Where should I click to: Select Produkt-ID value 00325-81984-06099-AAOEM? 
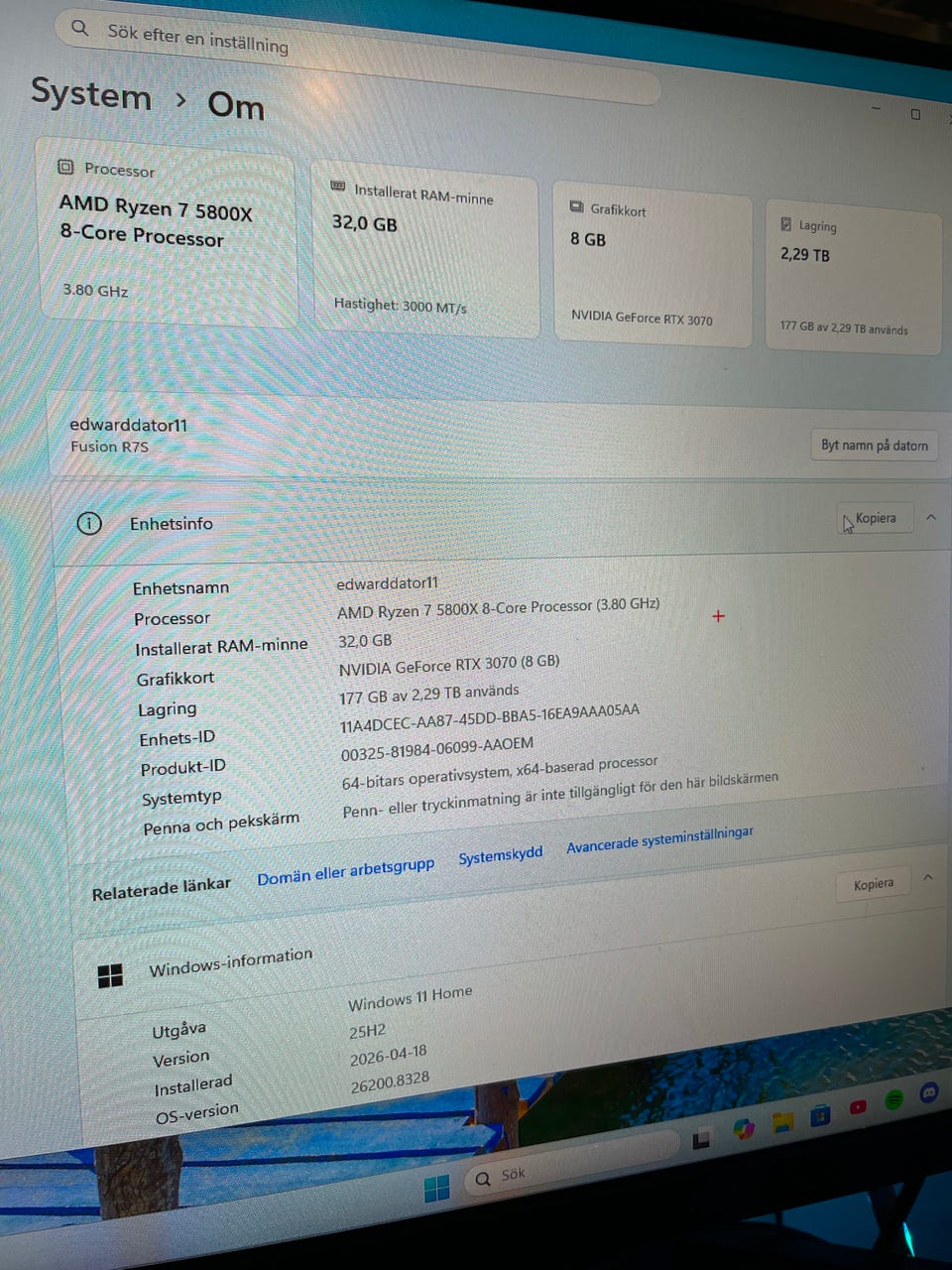pyautogui.click(x=437, y=749)
